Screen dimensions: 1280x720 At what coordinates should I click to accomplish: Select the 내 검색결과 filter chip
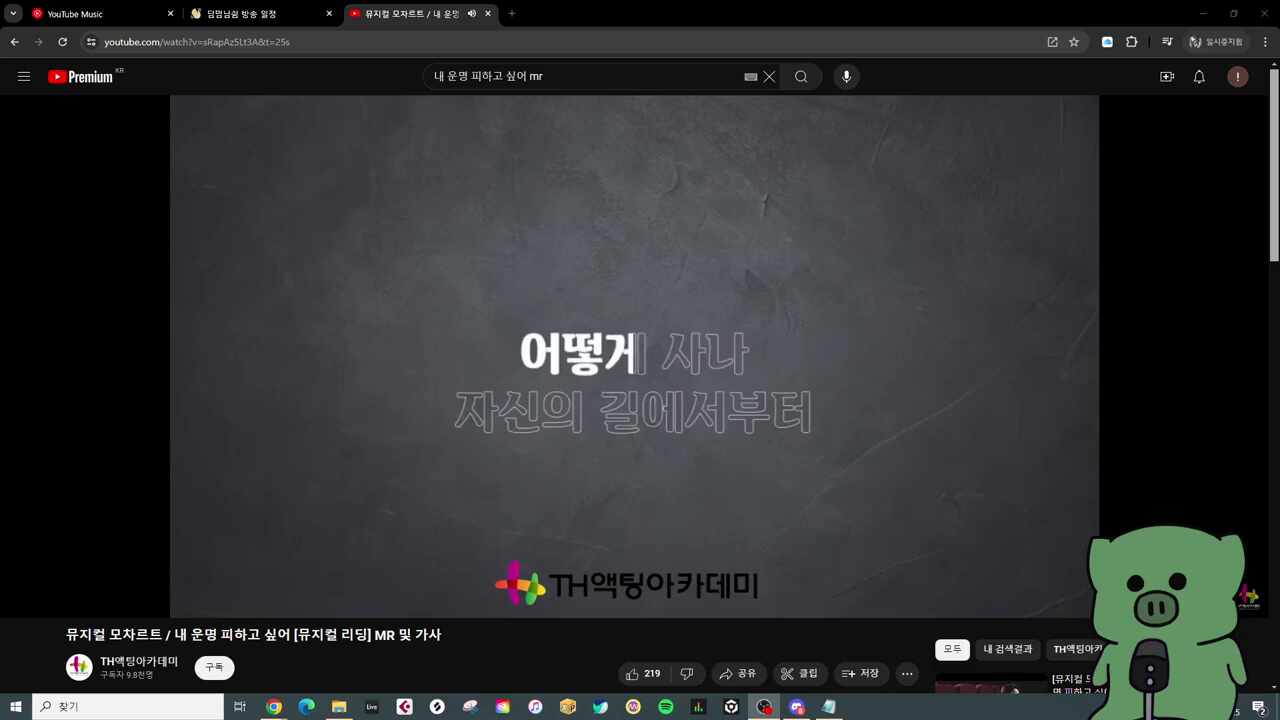(1007, 649)
